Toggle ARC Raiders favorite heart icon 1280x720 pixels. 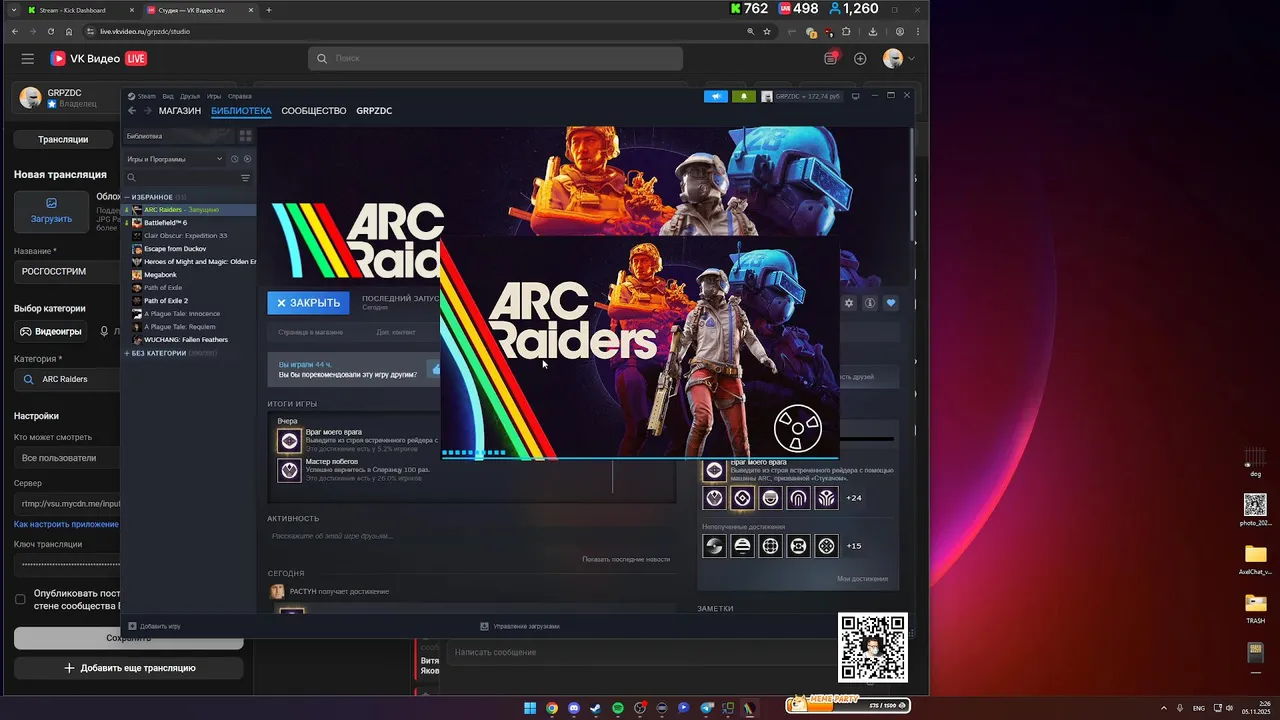click(x=891, y=303)
